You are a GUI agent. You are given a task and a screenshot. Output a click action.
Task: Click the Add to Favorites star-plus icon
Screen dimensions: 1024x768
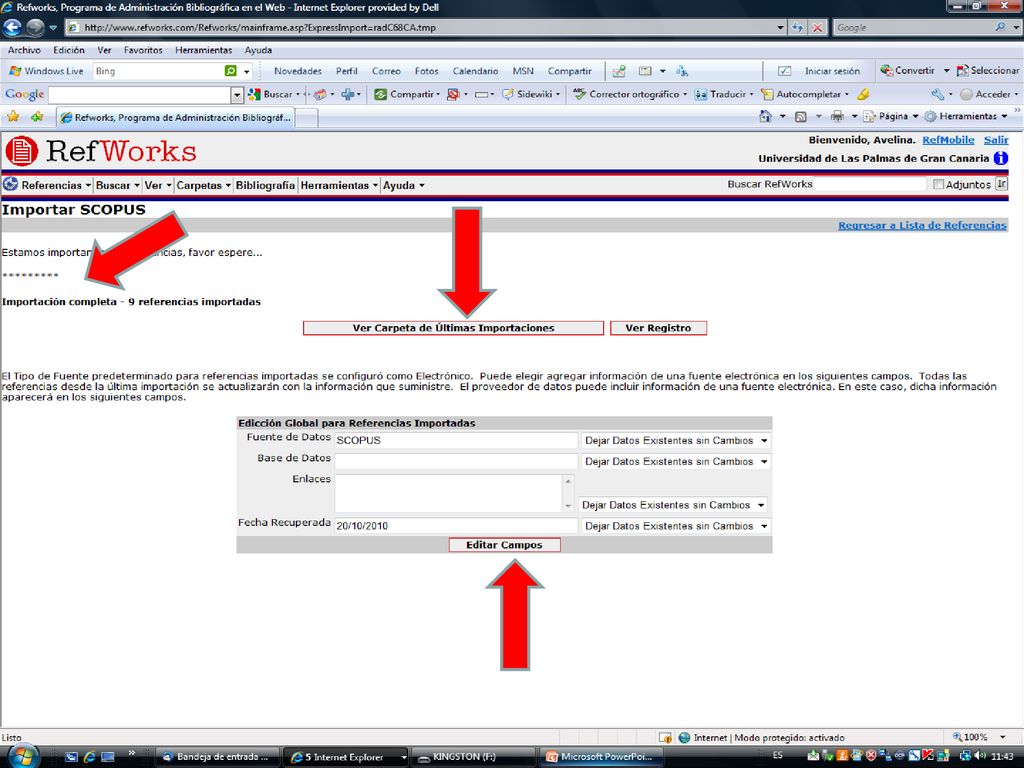pos(37,117)
